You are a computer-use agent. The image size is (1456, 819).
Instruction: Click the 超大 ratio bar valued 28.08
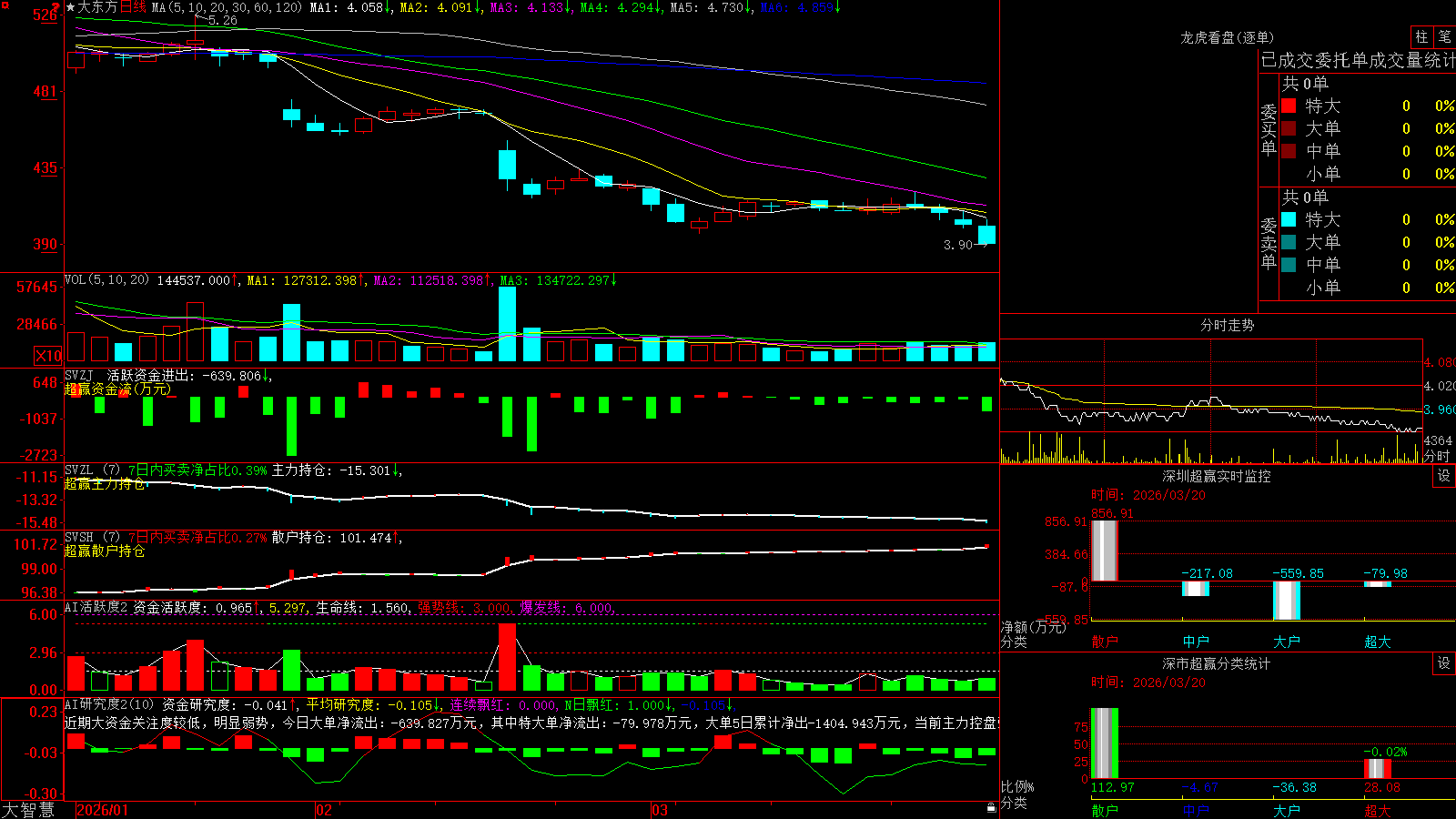(x=1377, y=769)
